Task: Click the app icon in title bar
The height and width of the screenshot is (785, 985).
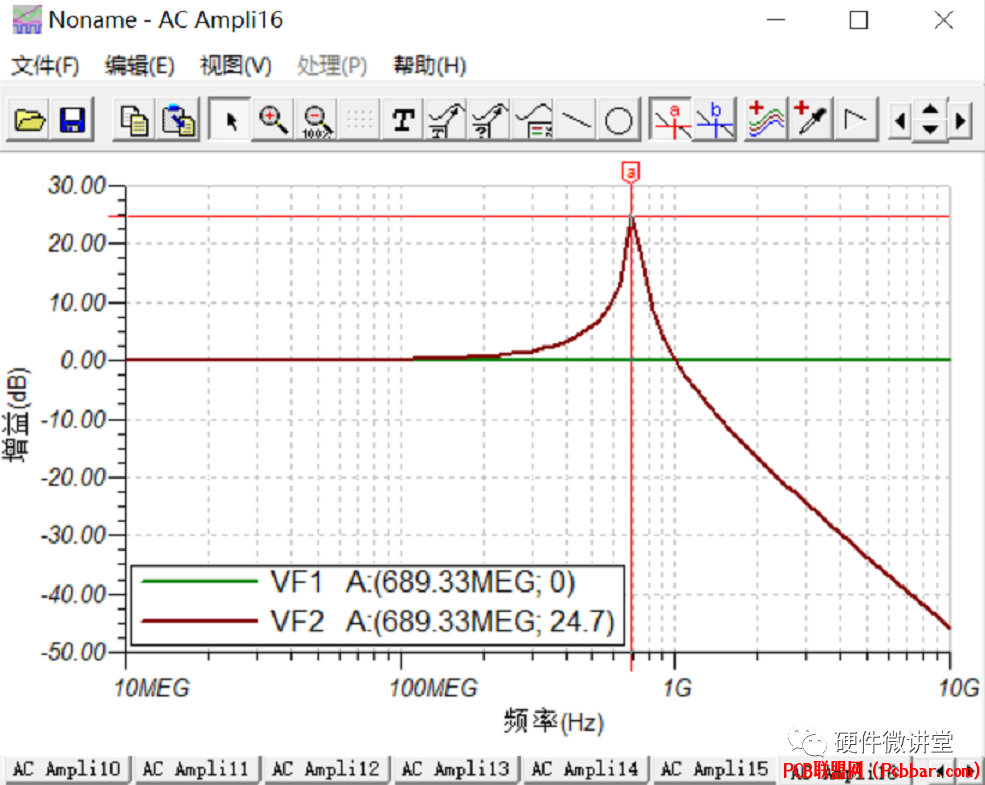Action: coord(27,19)
